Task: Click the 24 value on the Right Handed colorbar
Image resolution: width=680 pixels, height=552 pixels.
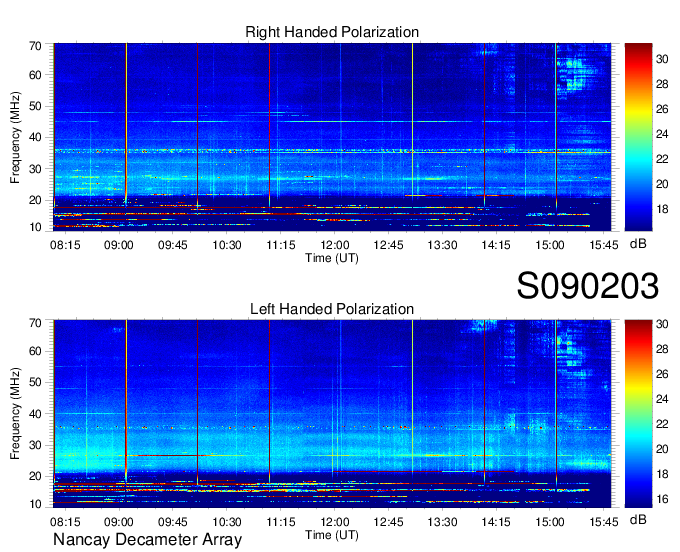Action: 662,134
